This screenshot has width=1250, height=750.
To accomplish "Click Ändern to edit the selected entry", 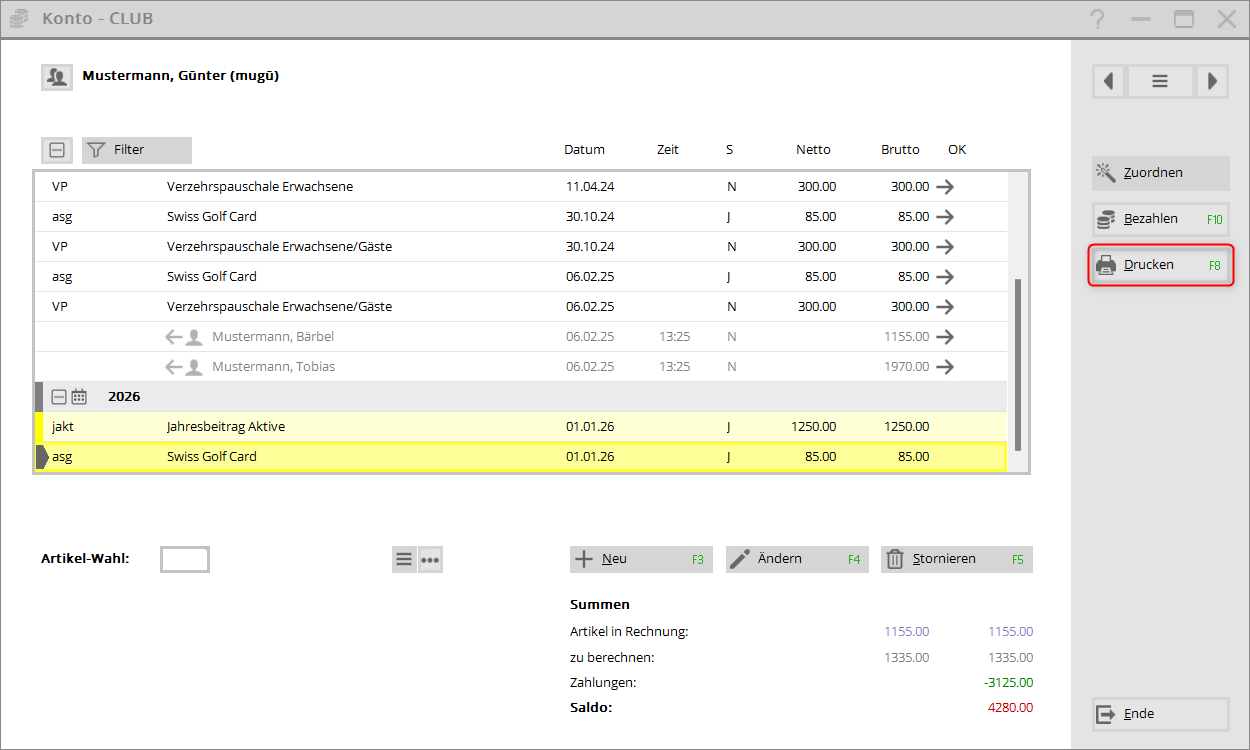I will click(x=796, y=559).
